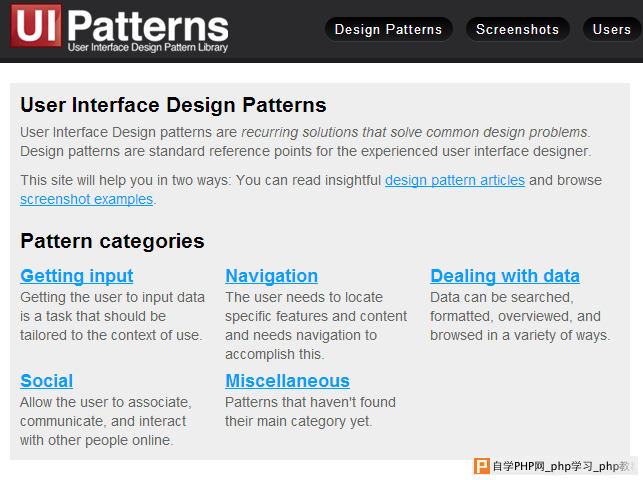Click the Patterns logo wordmark
Viewport: 643px width, 480px height.
click(x=148, y=25)
